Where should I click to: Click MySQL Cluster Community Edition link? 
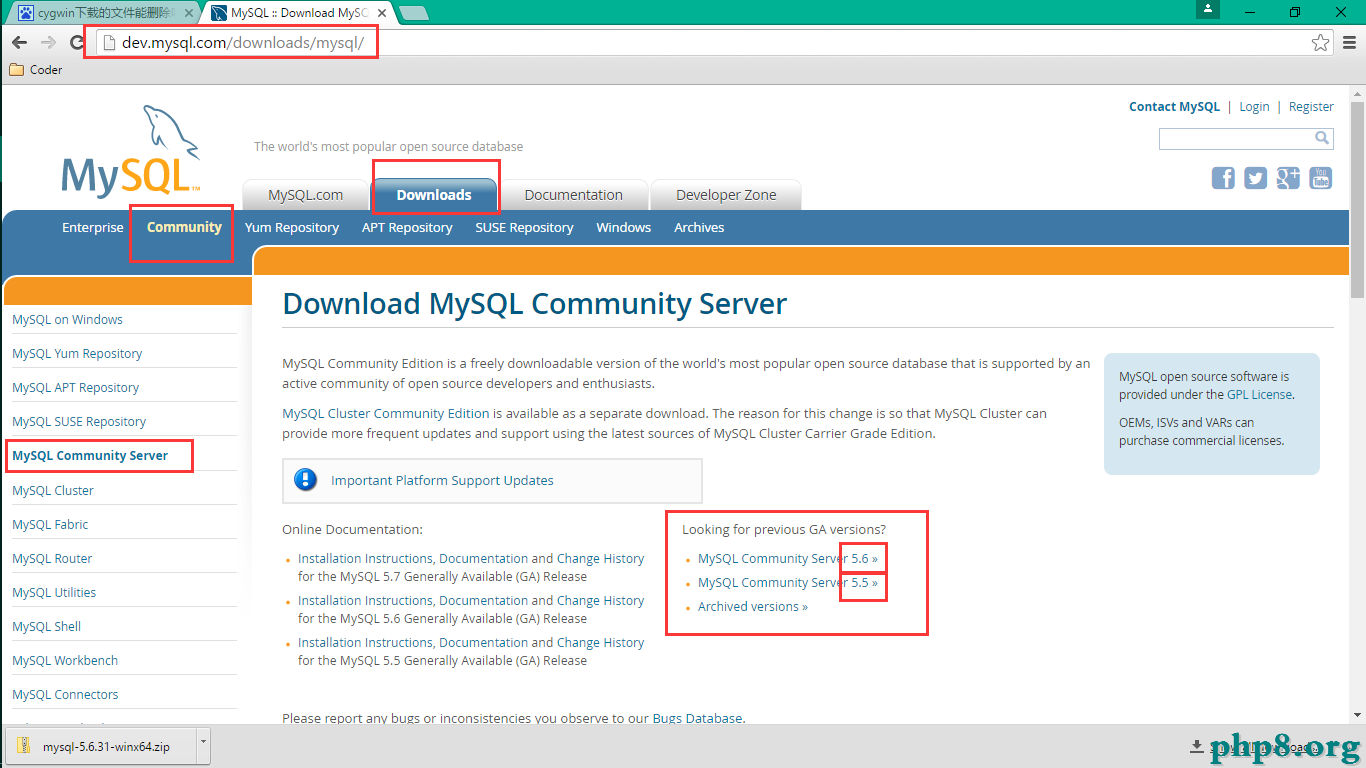(386, 414)
